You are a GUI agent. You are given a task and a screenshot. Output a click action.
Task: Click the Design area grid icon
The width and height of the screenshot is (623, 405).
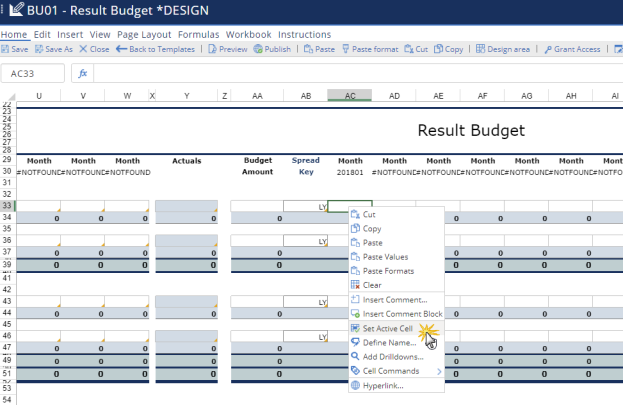[480, 49]
